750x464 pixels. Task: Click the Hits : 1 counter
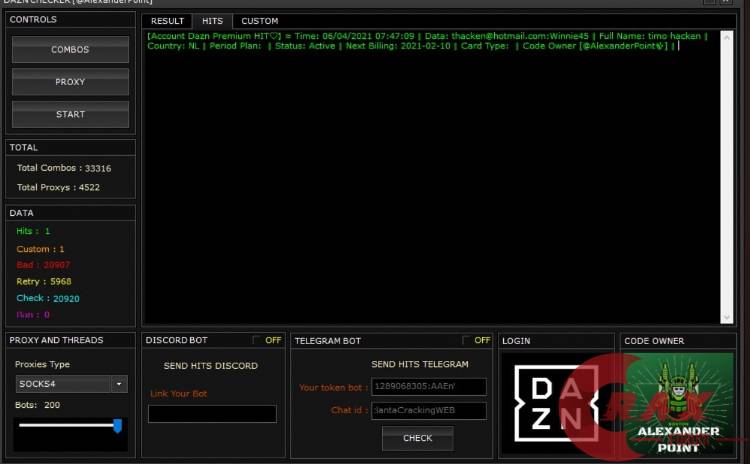pos(33,231)
